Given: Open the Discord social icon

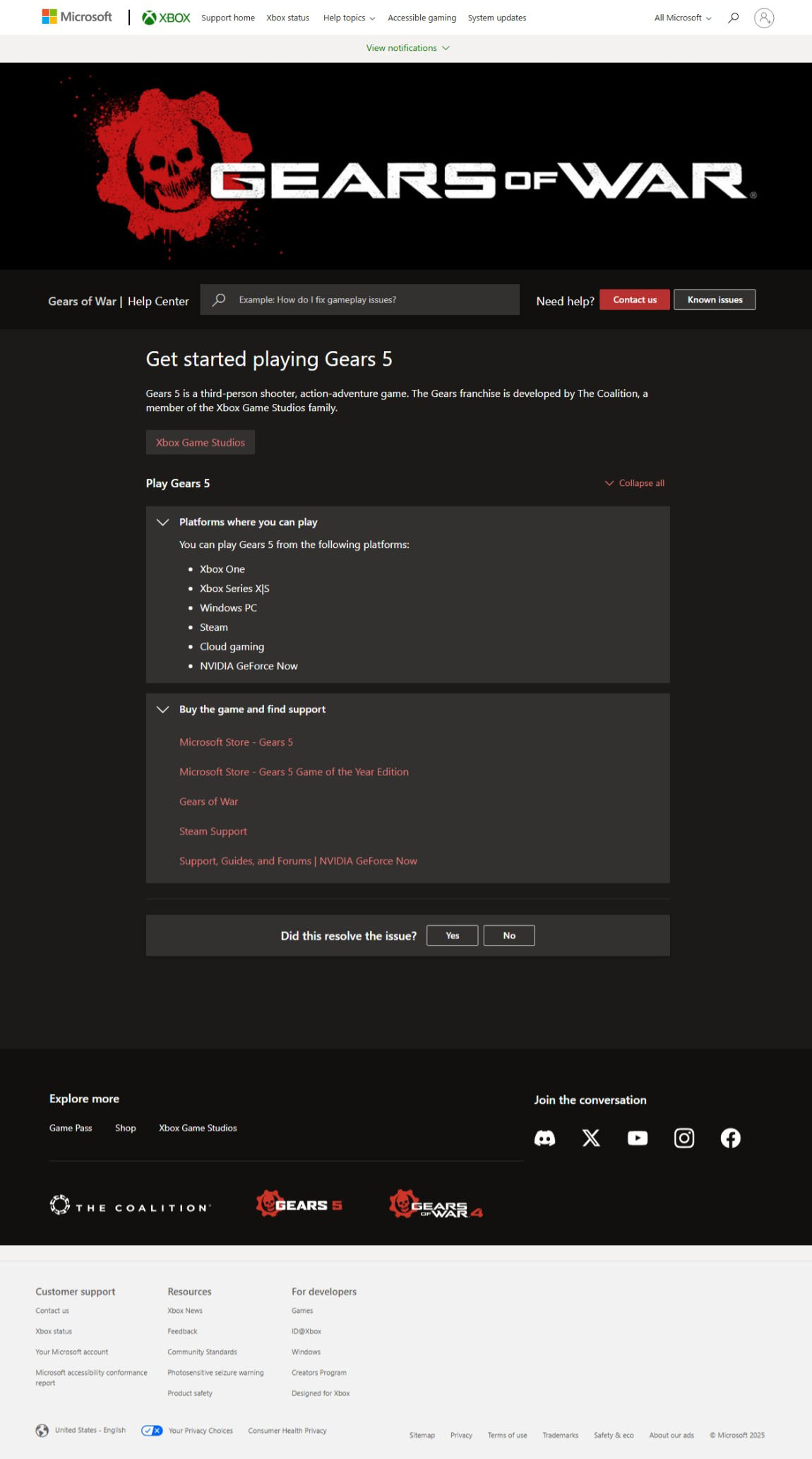Looking at the screenshot, I should pyautogui.click(x=544, y=1138).
